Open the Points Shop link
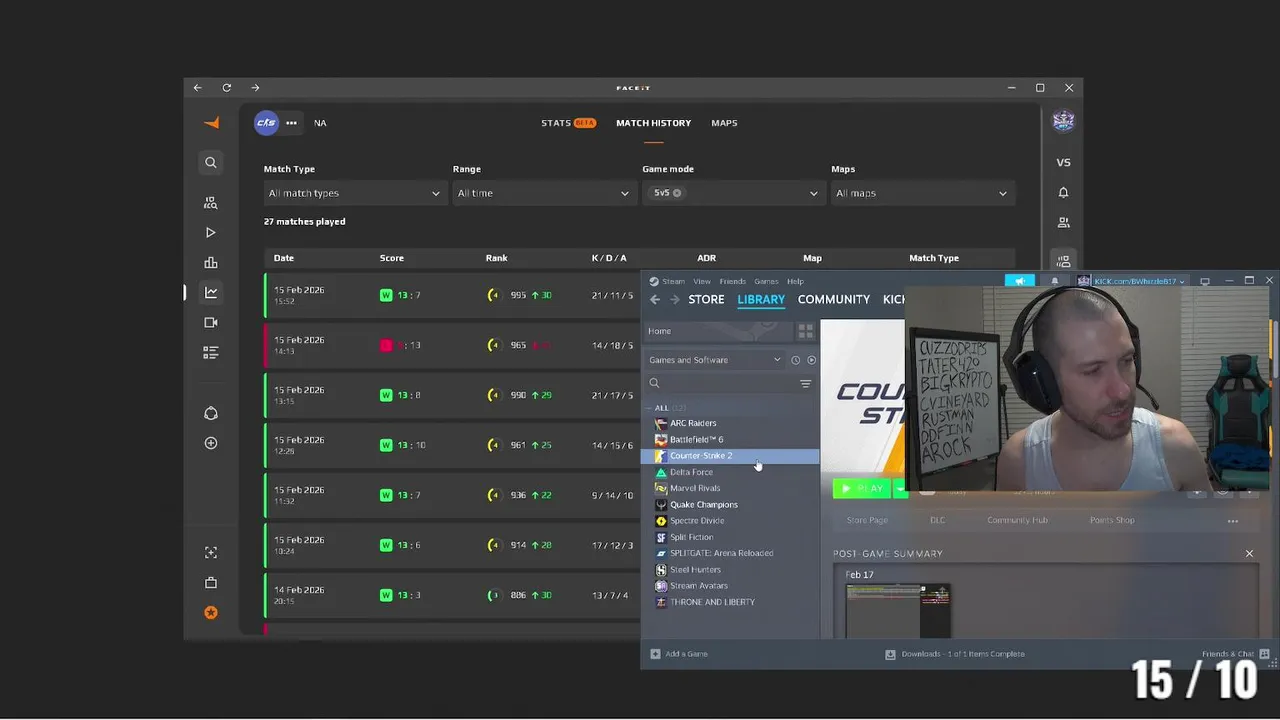The height and width of the screenshot is (720, 1280). (x=1112, y=520)
